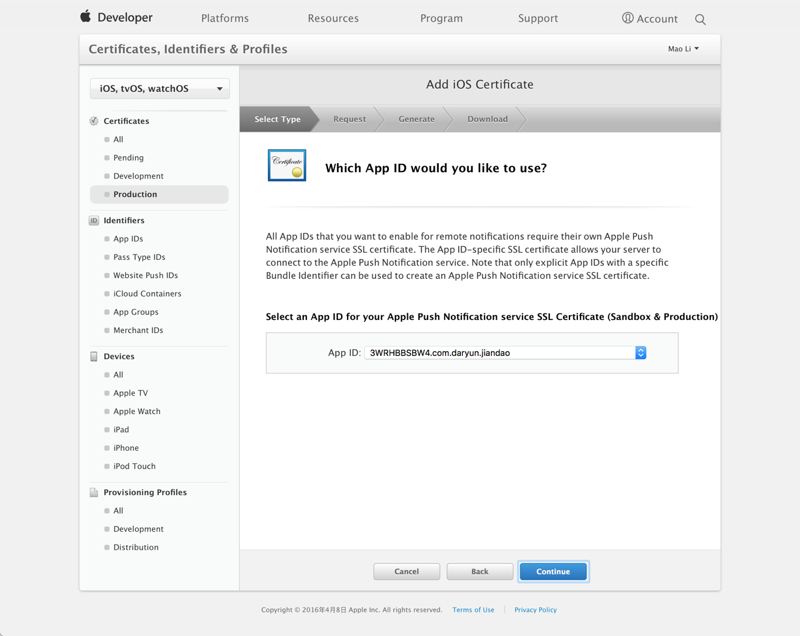Image resolution: width=800 pixels, height=636 pixels.
Task: Show Apple TV devices
Action: [x=130, y=393]
